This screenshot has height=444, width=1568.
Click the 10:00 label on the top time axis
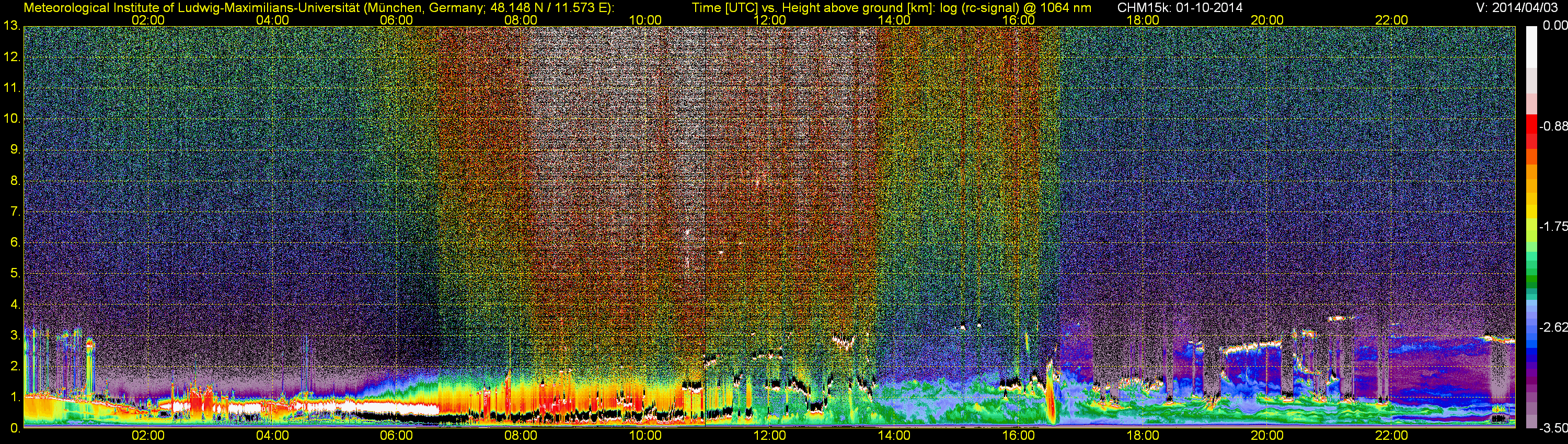(645, 20)
